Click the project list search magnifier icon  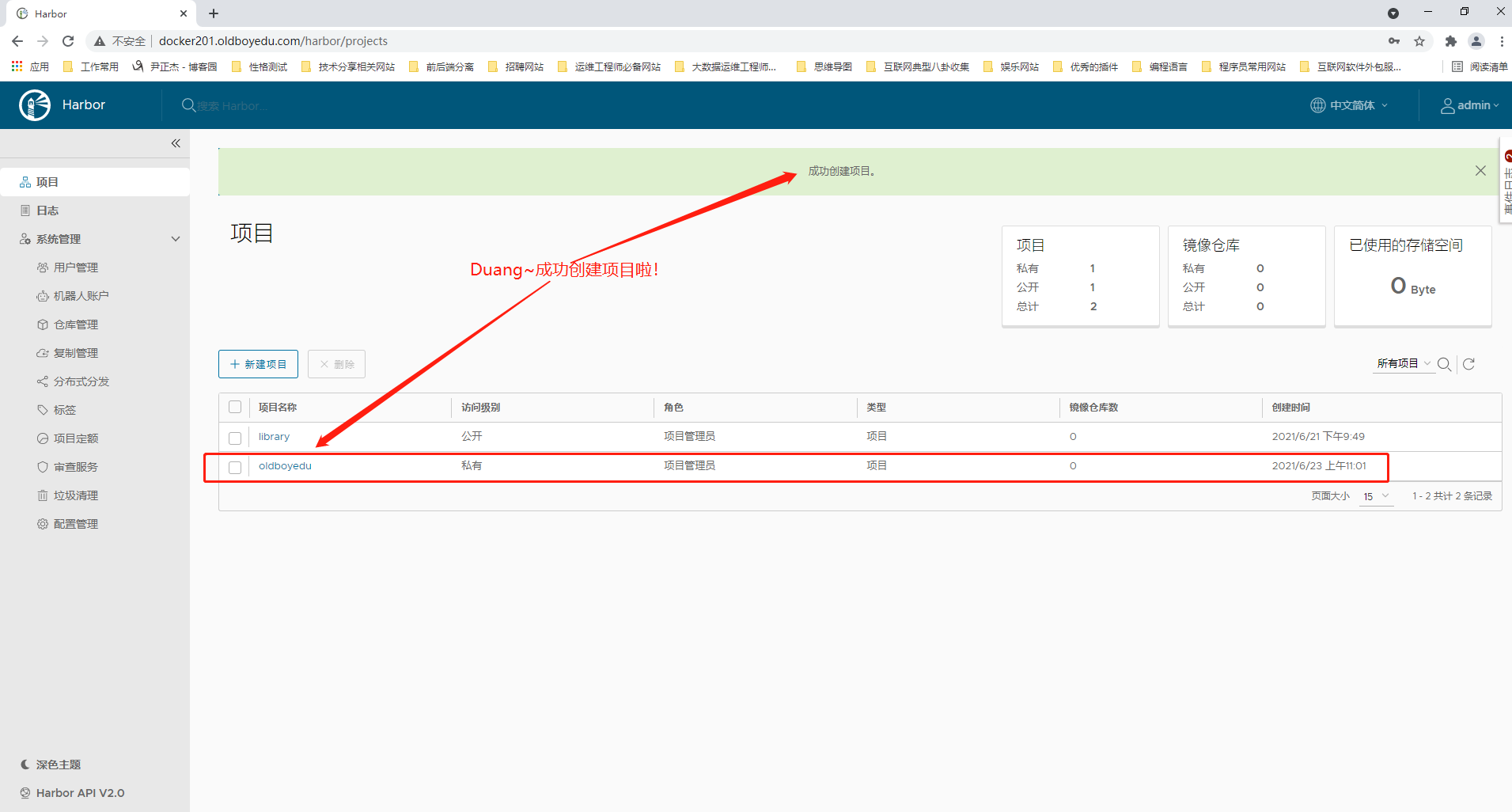(1444, 364)
